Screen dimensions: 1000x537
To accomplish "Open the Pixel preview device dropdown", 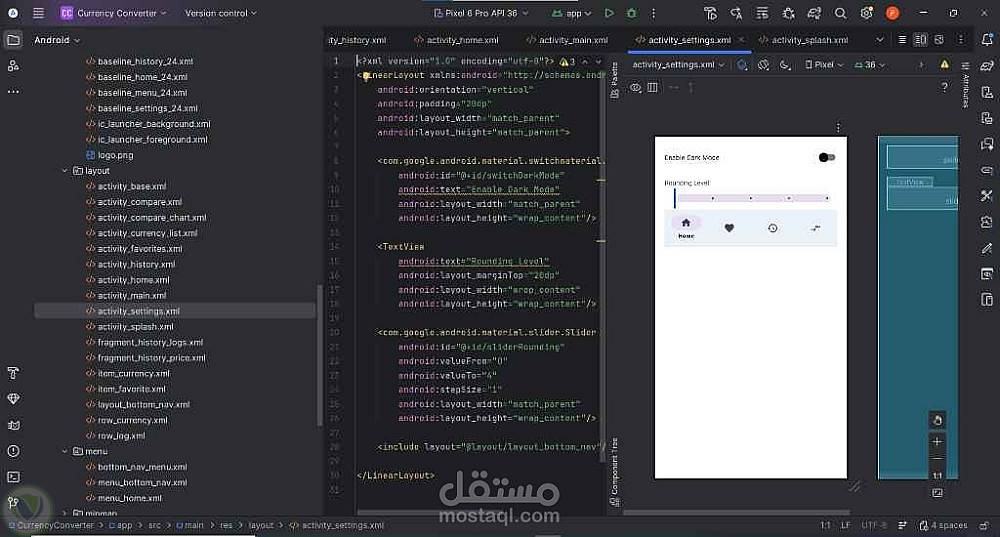I will [x=824, y=64].
